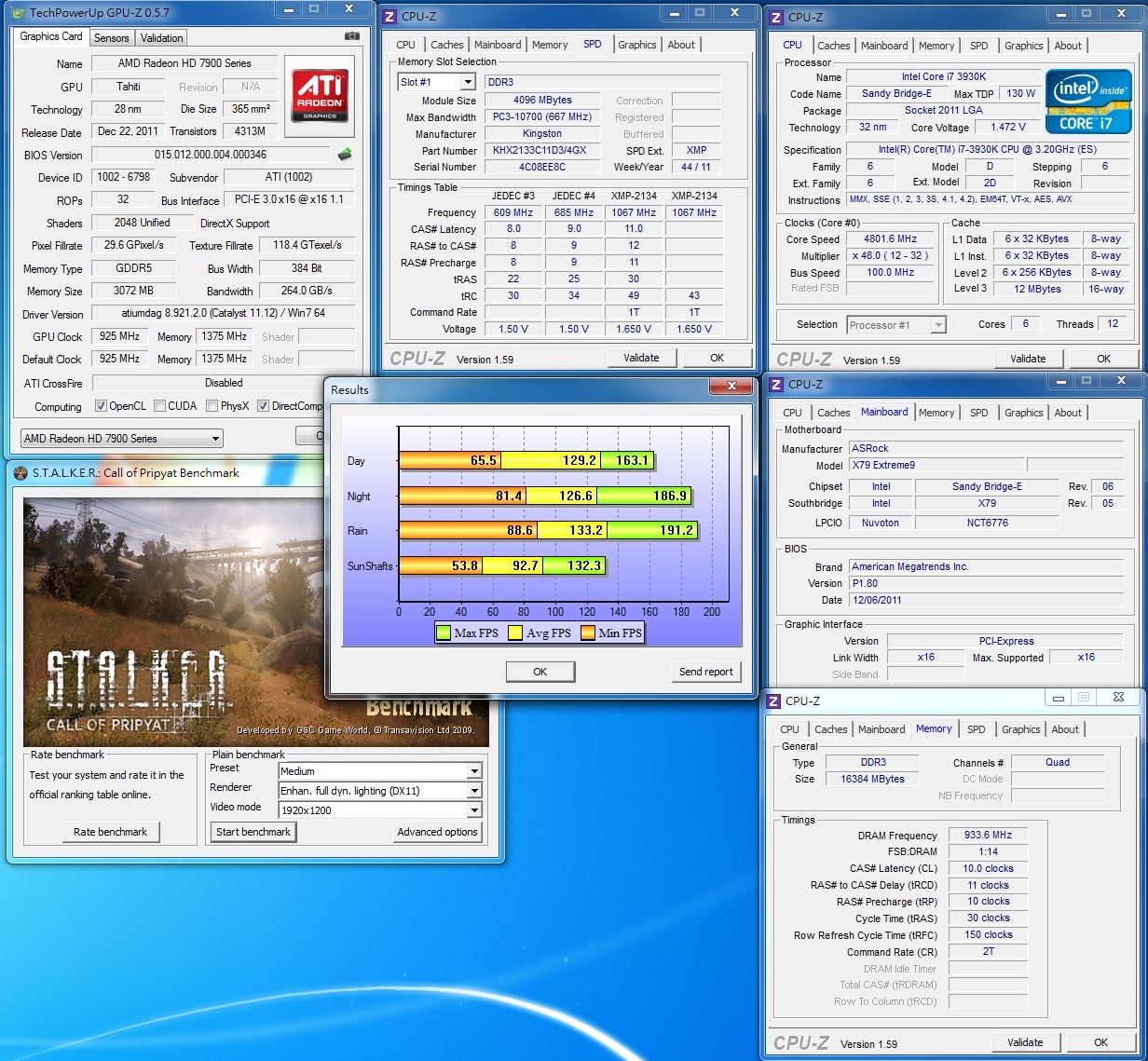Enable the CUDA checkbox

point(160,406)
